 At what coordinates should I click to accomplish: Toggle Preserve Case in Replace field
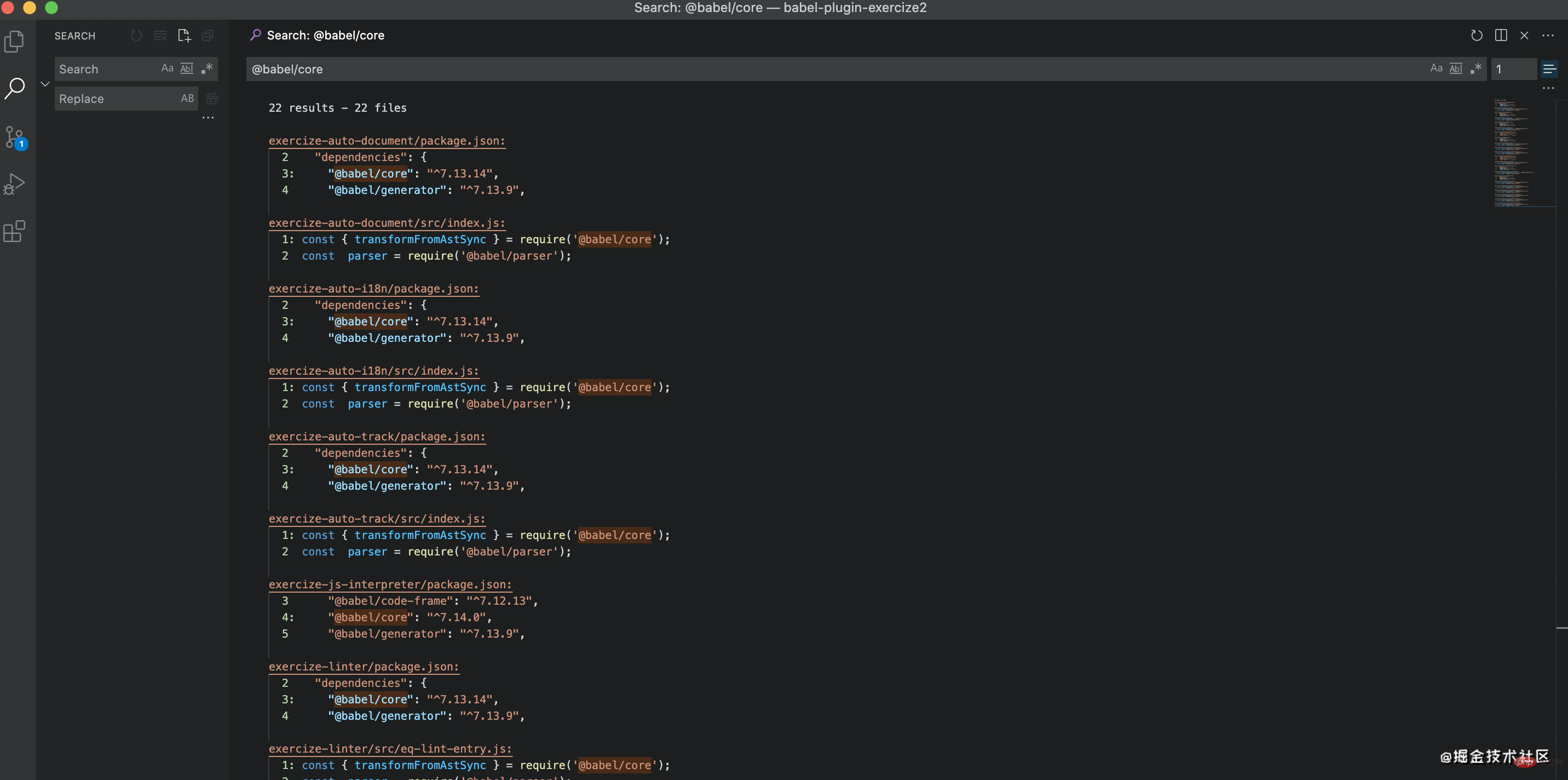(x=187, y=99)
